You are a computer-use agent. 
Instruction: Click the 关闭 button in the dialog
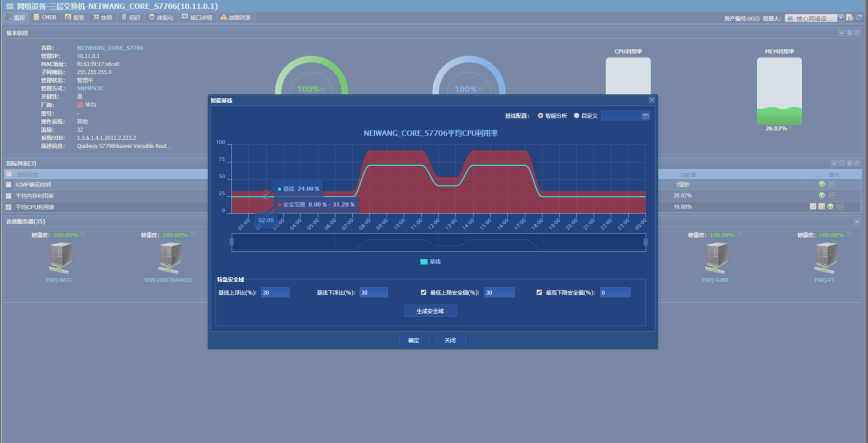click(x=450, y=341)
